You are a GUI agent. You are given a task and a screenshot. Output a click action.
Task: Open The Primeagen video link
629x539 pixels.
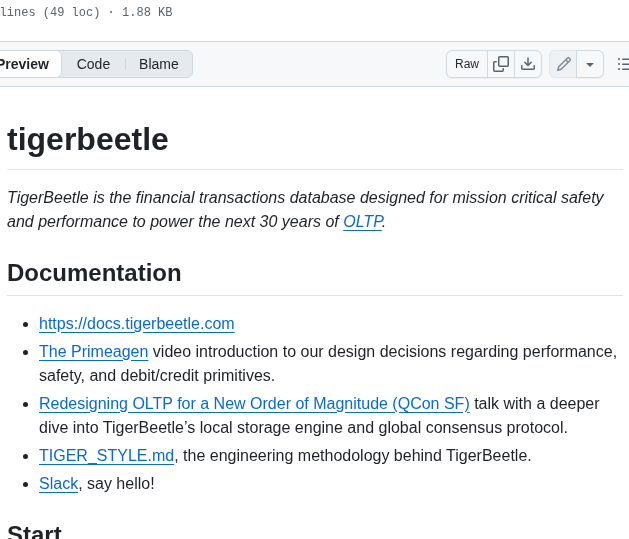pyautogui.click(x=93, y=351)
